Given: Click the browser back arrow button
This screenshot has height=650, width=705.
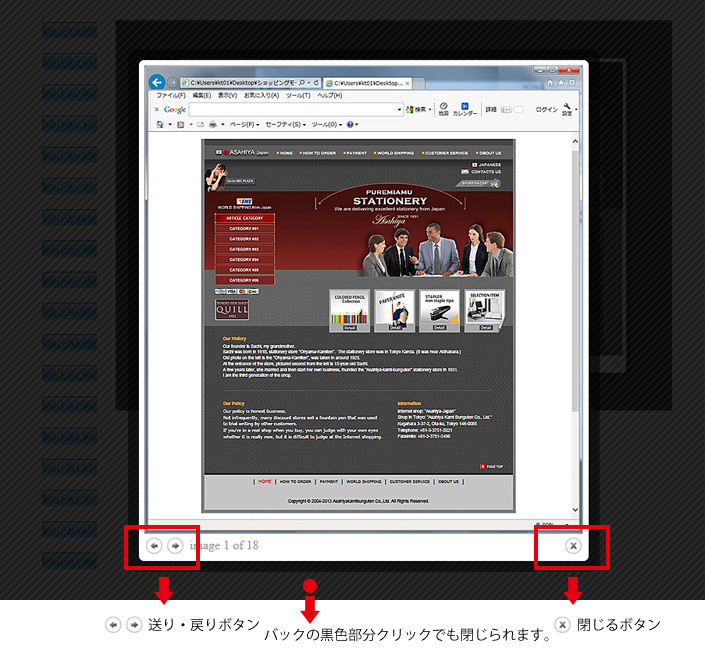Looking at the screenshot, I should [x=156, y=82].
